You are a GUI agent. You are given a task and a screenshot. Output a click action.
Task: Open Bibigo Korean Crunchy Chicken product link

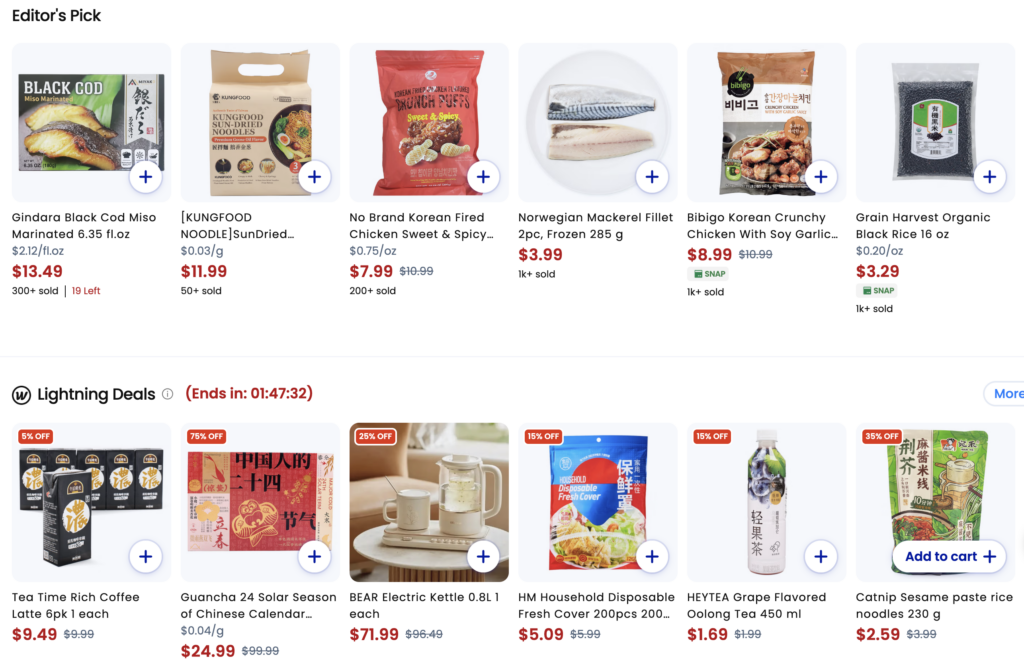762,226
